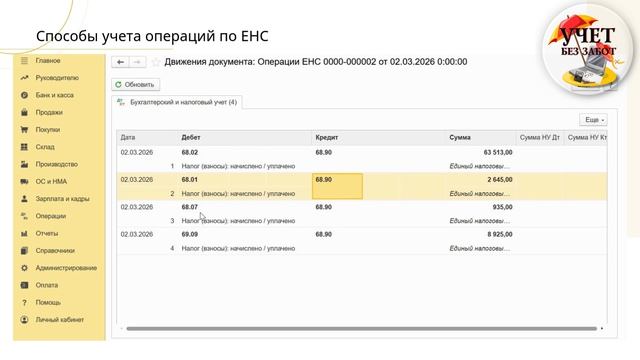Open the Еще dropdown menu
This screenshot has width=640, height=360.
(593, 120)
